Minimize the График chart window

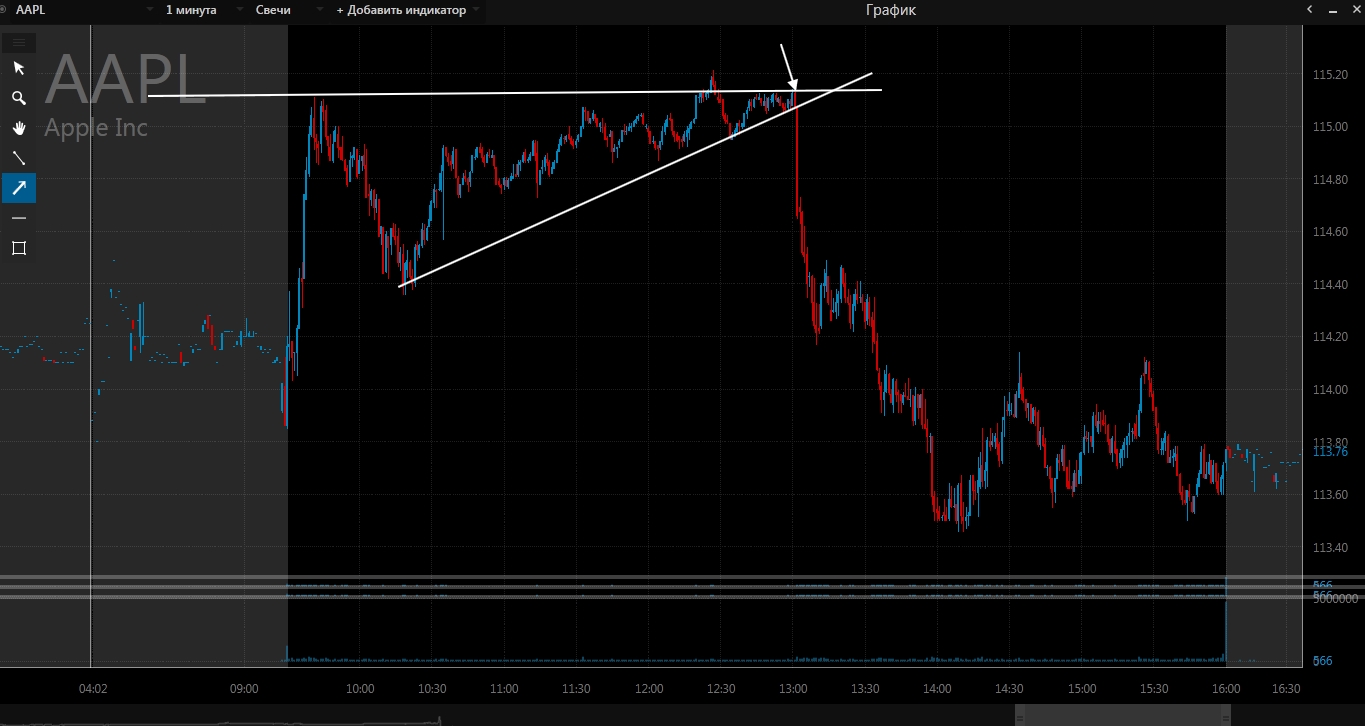coord(1331,10)
